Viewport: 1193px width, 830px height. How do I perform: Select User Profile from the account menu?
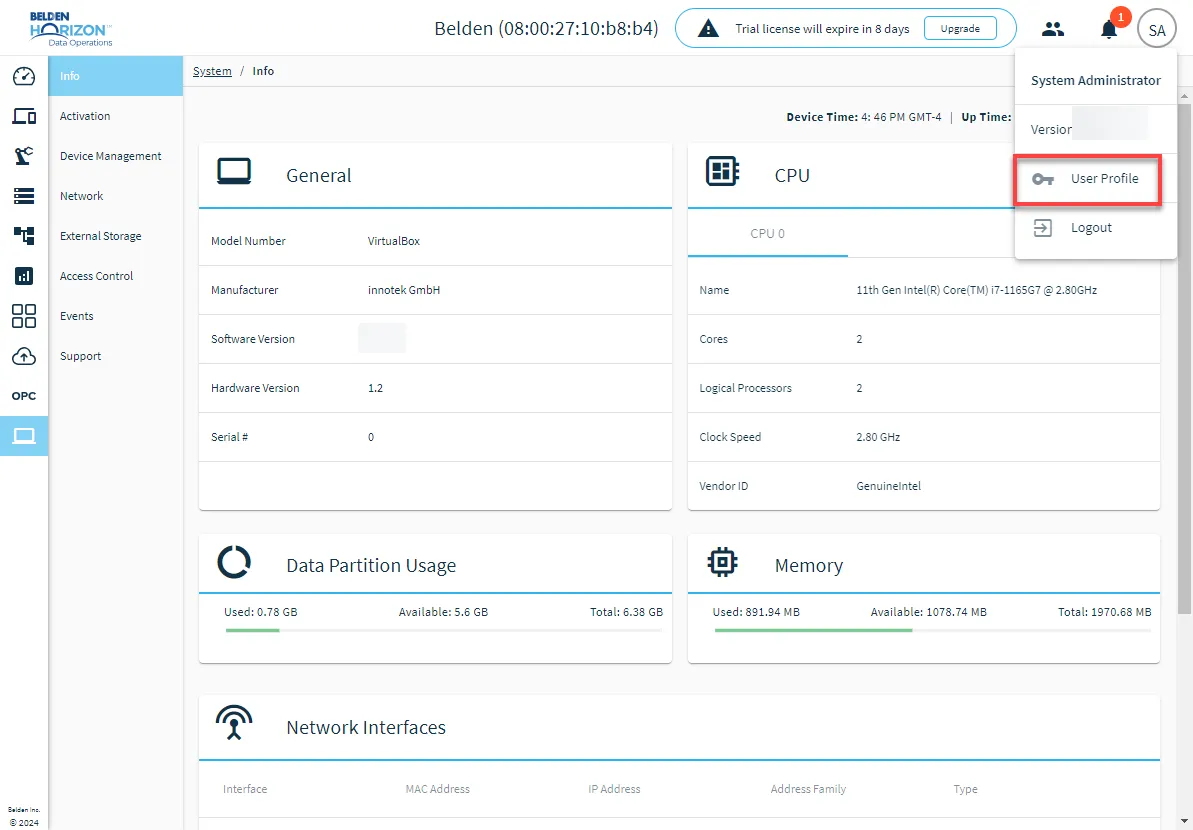[1087, 179]
